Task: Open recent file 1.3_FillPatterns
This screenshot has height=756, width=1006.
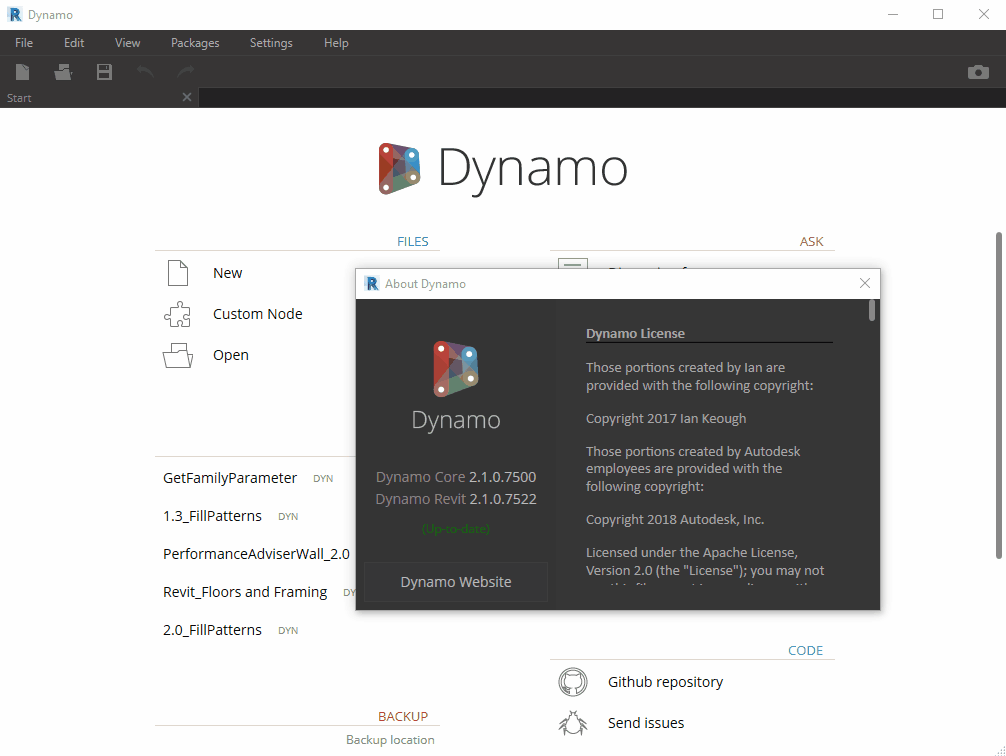Action: [x=212, y=516]
